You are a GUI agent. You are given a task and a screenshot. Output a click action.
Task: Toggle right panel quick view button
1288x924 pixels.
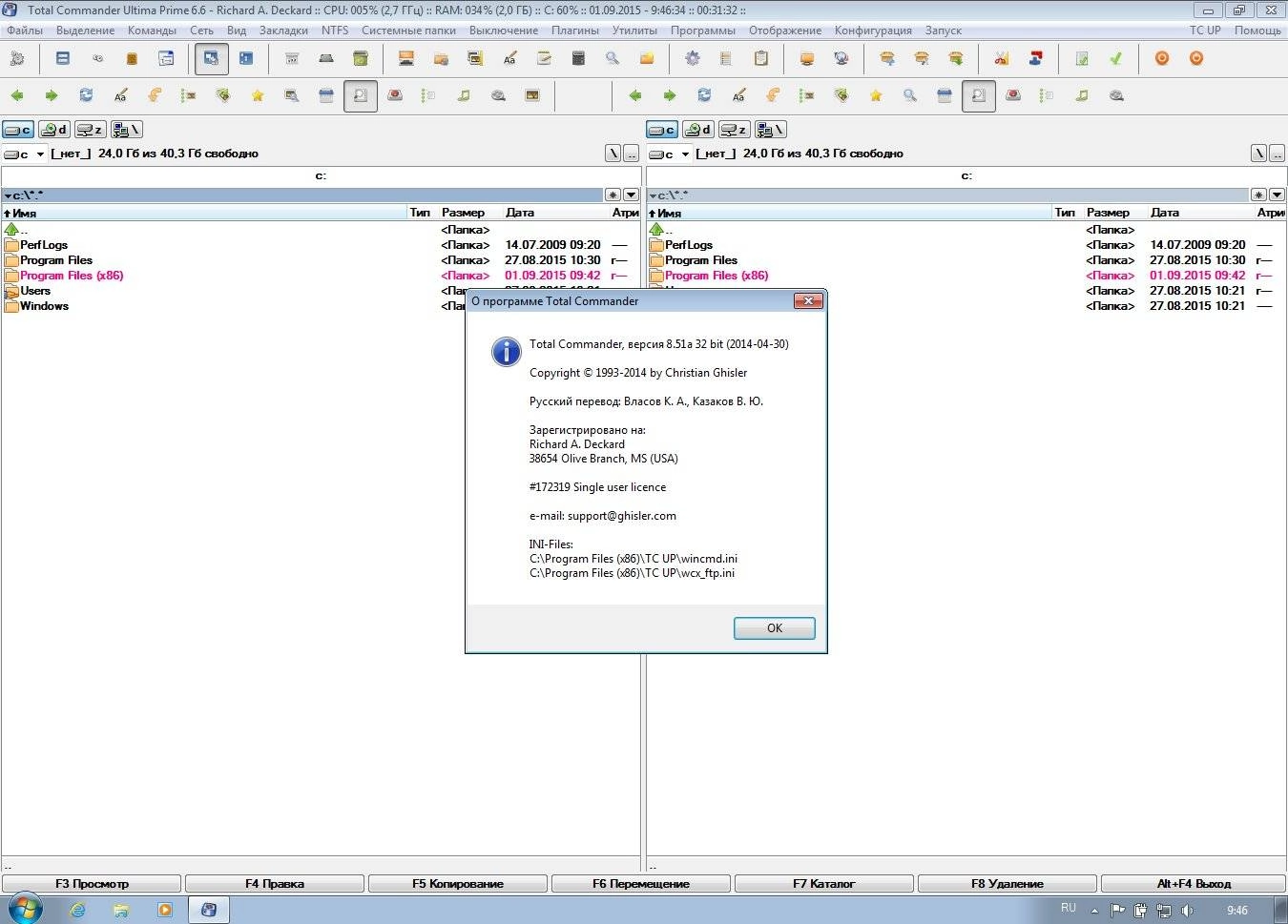click(x=979, y=95)
